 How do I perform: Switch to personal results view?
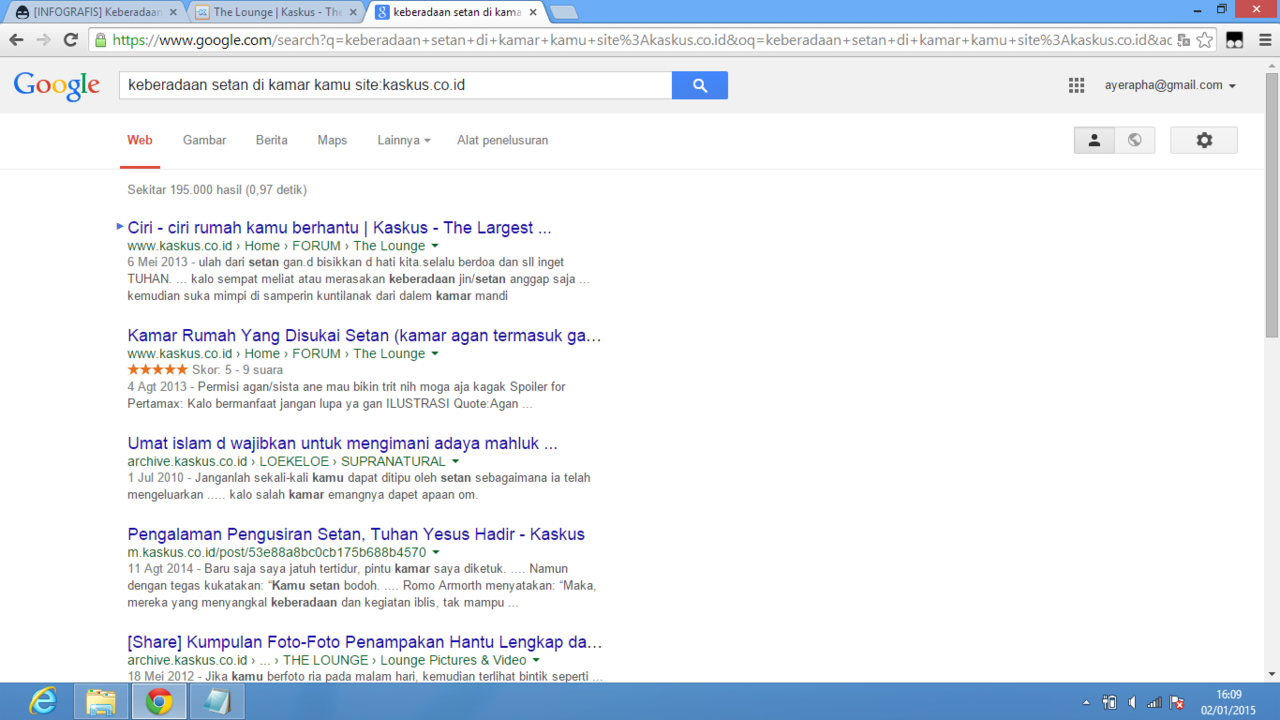point(1094,140)
